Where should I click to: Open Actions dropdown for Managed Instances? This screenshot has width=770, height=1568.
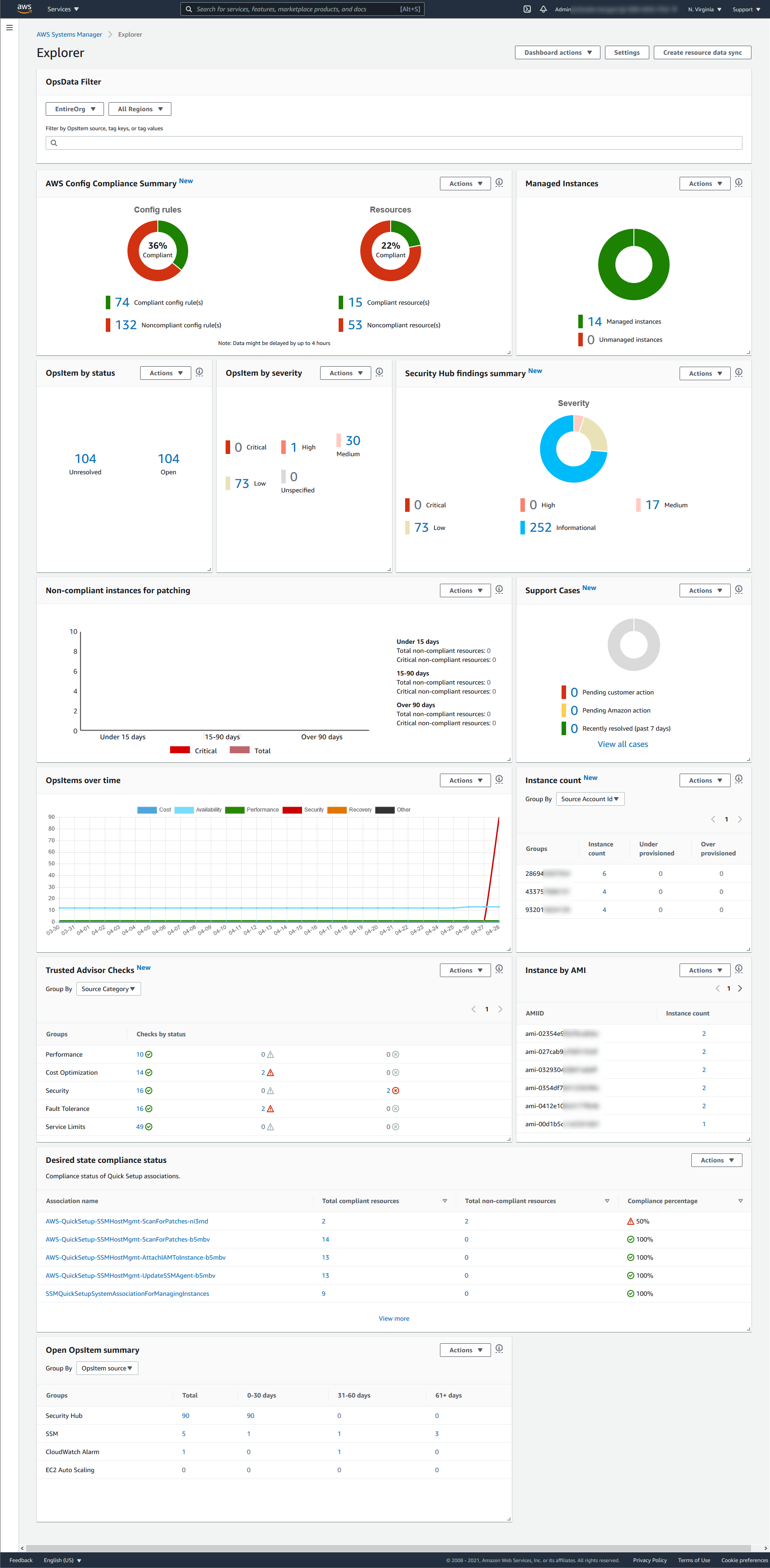tap(705, 183)
